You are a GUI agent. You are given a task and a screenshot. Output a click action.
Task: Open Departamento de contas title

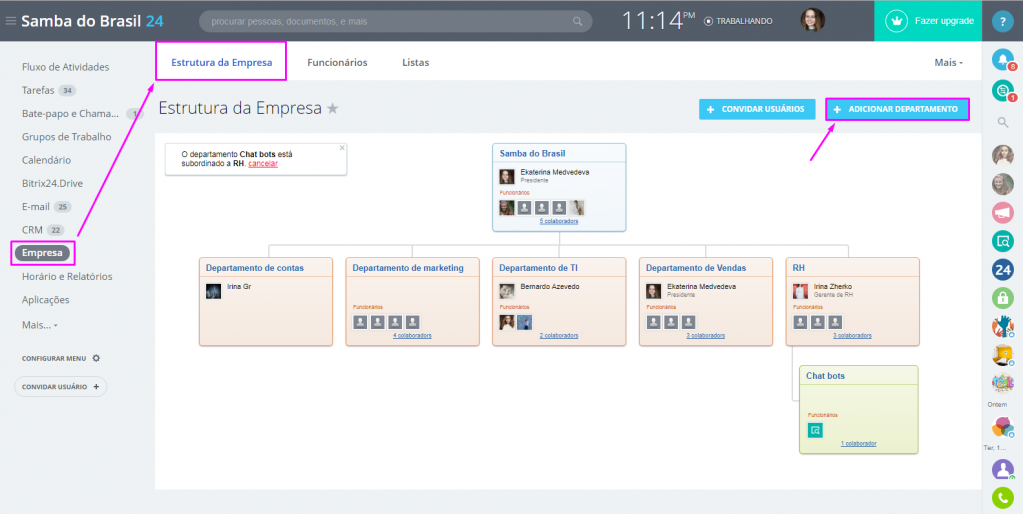255,267
